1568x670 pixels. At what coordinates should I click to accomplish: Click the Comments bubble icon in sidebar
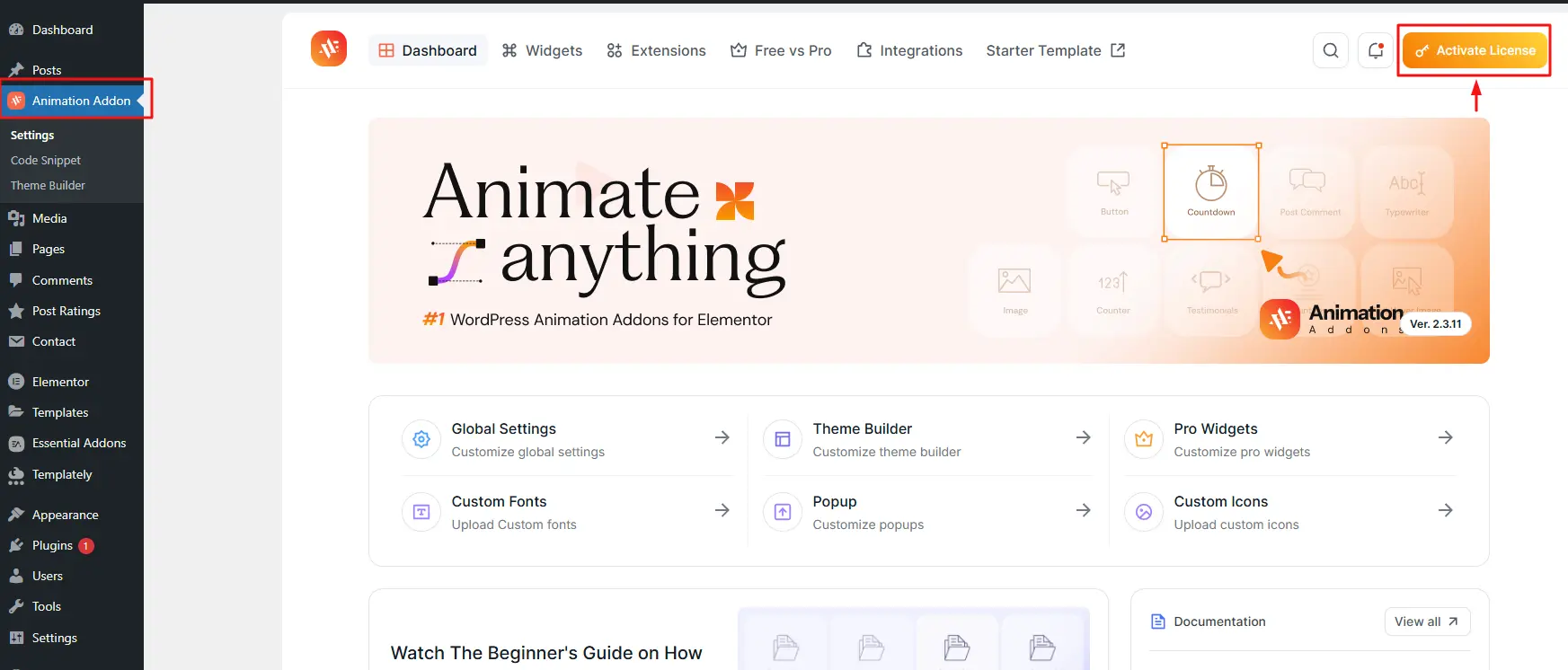click(16, 280)
